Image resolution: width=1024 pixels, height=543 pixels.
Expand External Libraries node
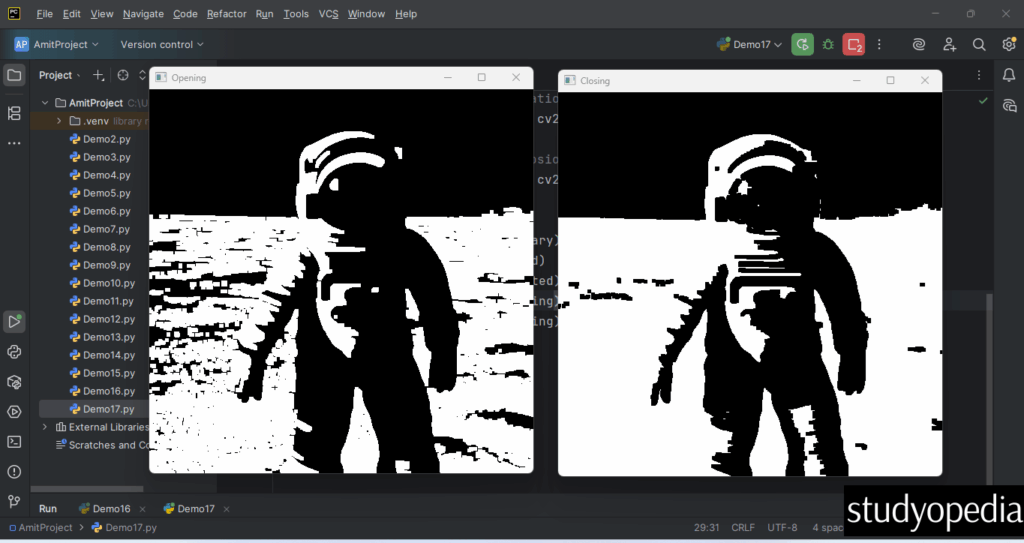(x=44, y=427)
